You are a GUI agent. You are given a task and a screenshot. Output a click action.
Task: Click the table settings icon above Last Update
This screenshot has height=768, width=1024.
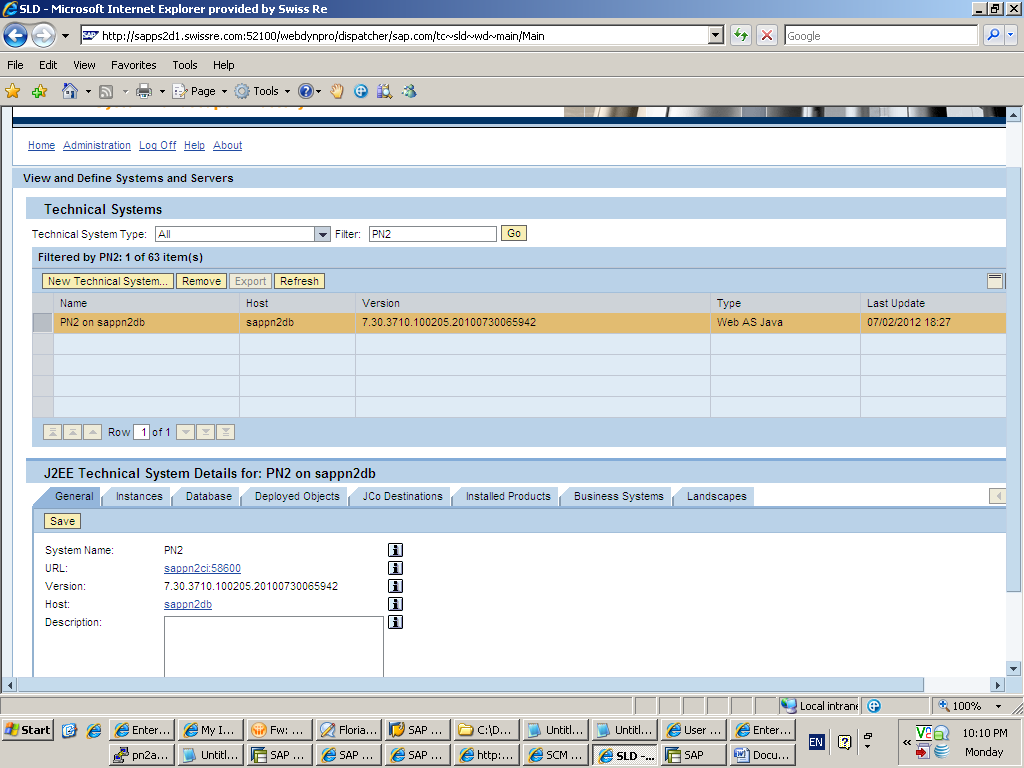coord(995,281)
